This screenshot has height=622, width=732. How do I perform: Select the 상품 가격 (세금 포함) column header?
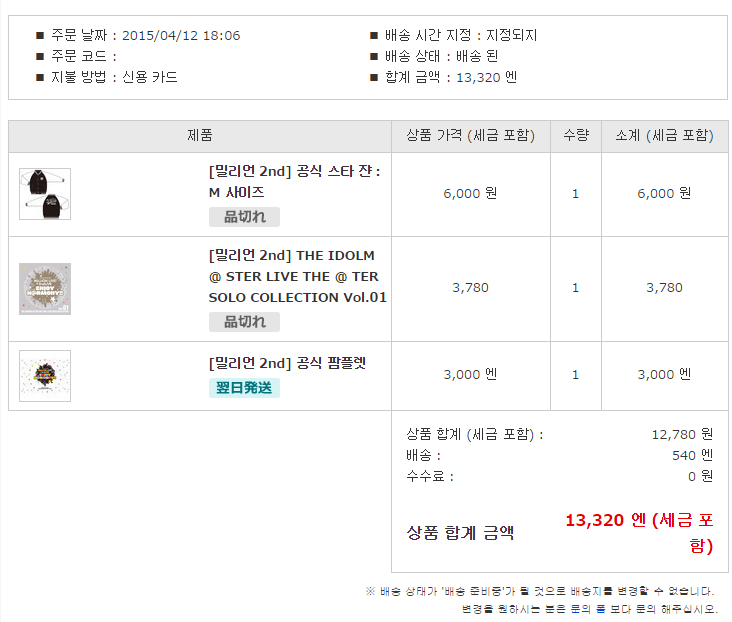point(471,136)
